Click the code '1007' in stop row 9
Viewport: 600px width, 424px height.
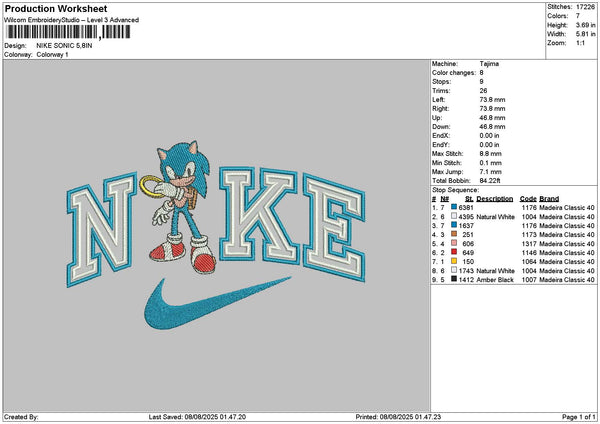point(530,280)
